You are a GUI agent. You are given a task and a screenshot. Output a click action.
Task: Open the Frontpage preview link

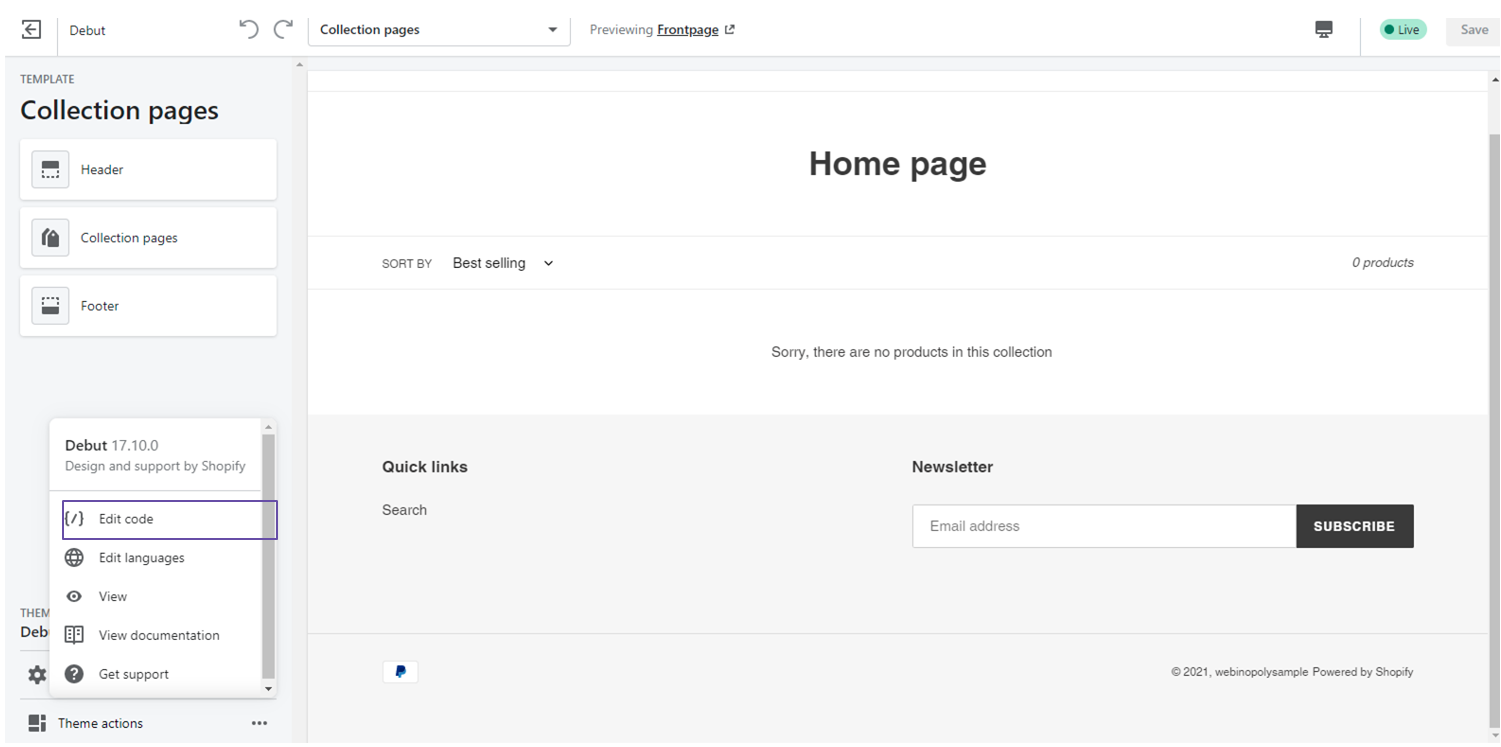[688, 30]
